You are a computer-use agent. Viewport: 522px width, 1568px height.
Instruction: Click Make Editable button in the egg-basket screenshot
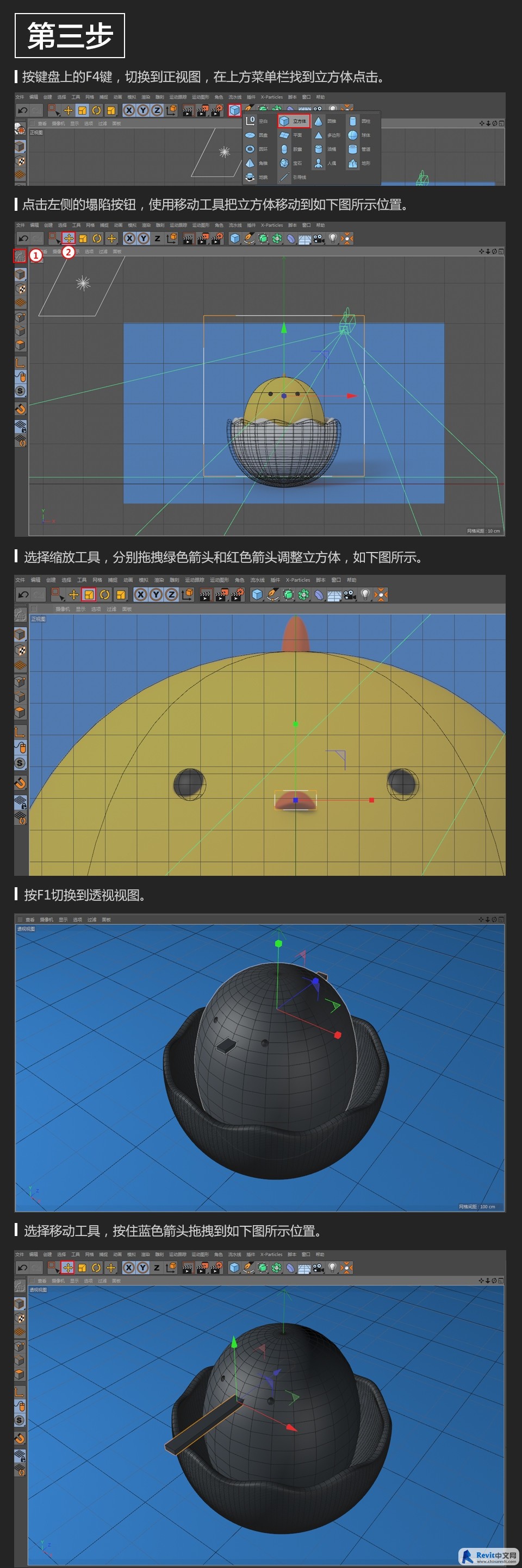(20, 256)
